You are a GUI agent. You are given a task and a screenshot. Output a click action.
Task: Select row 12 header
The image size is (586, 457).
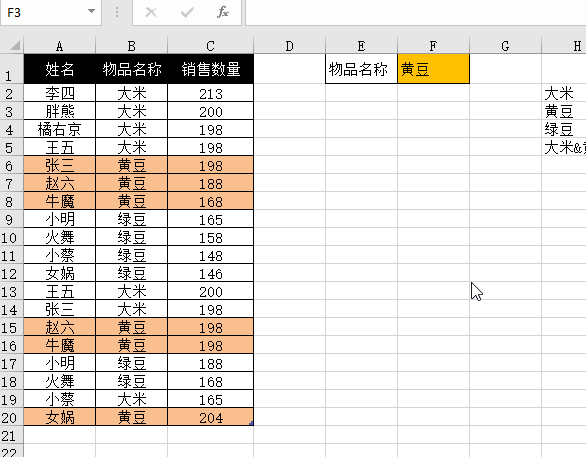[12, 273]
